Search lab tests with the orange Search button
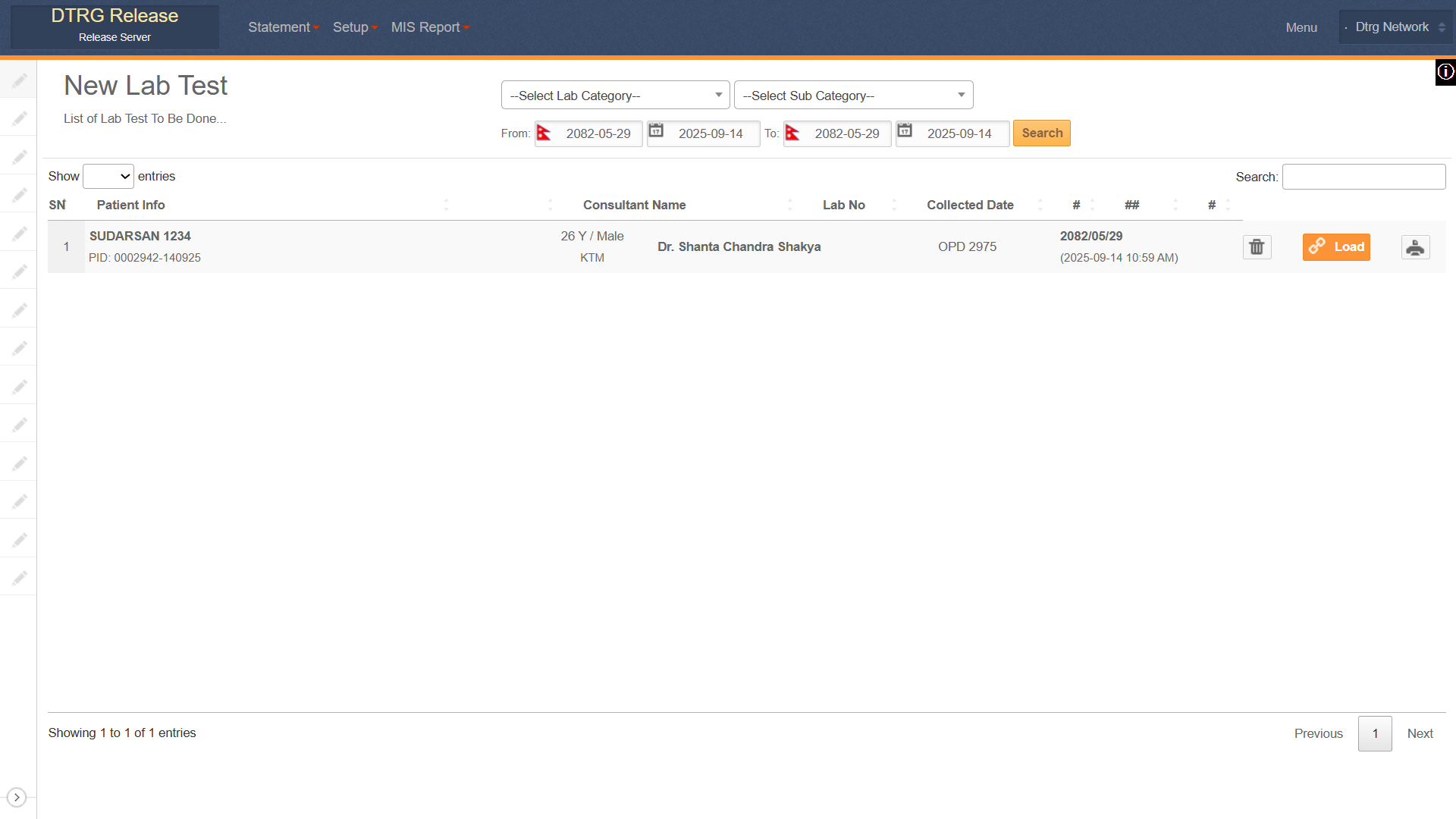This screenshot has width=1456, height=819. (1042, 133)
